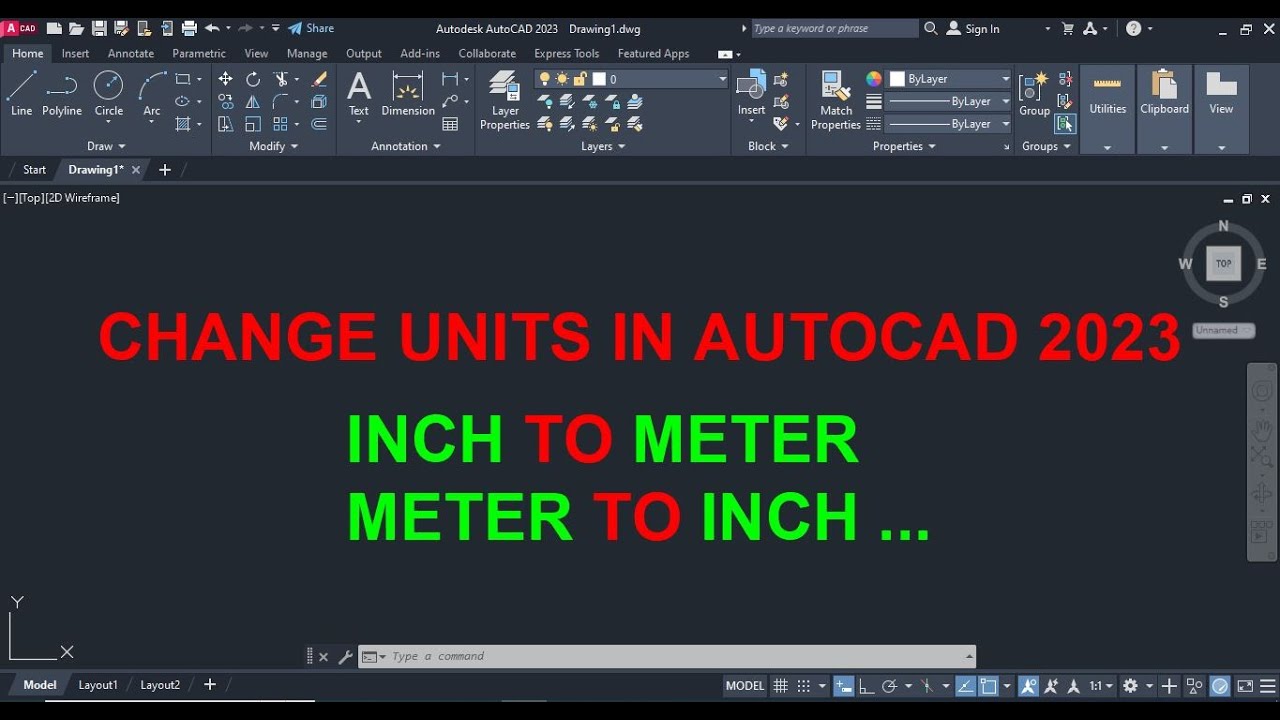Toggle dynamic input in status bar
The width and height of the screenshot is (1280, 720).
click(844, 686)
